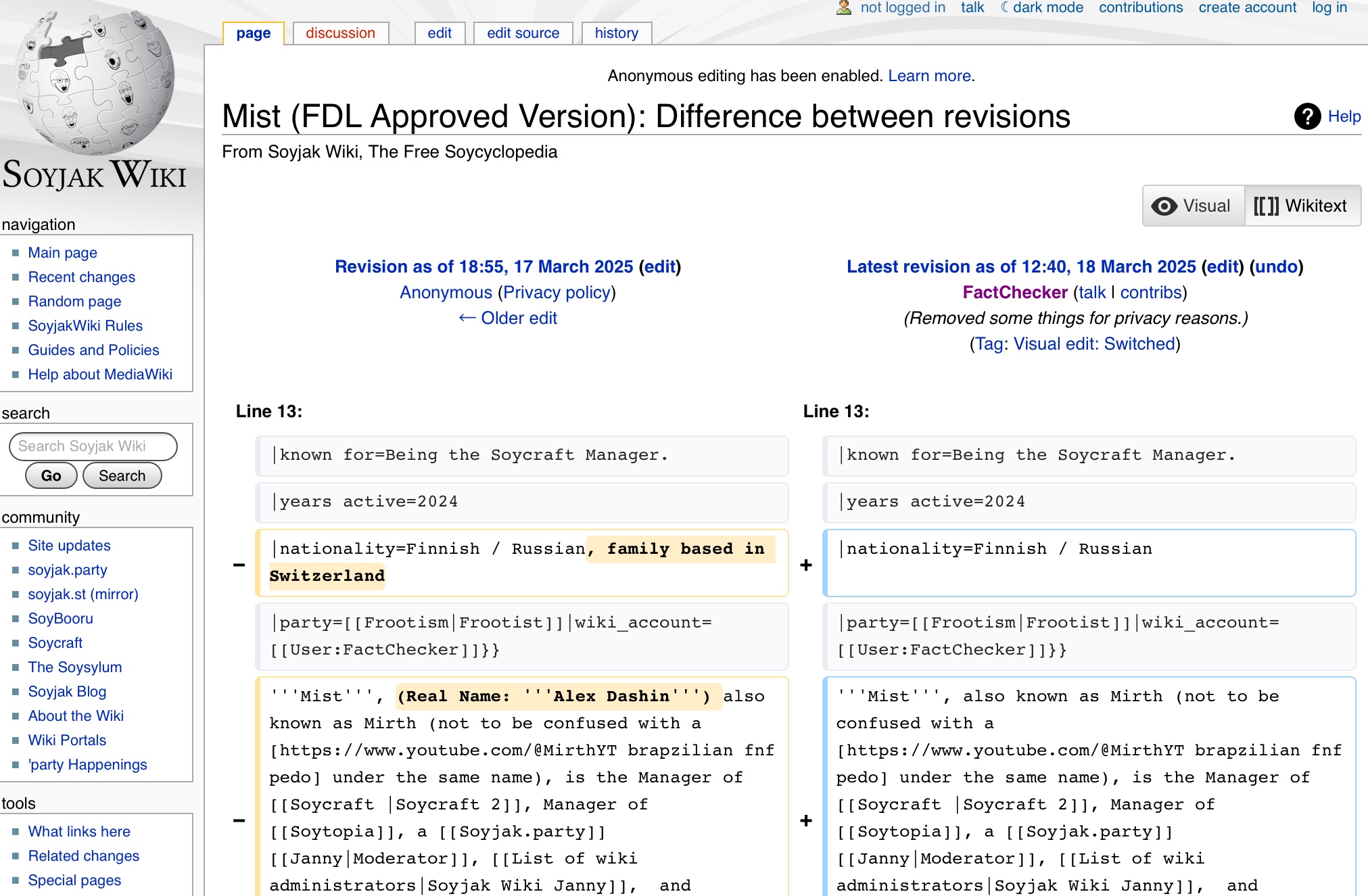Open the edit tab
This screenshot has width=1368, height=896.
440,33
